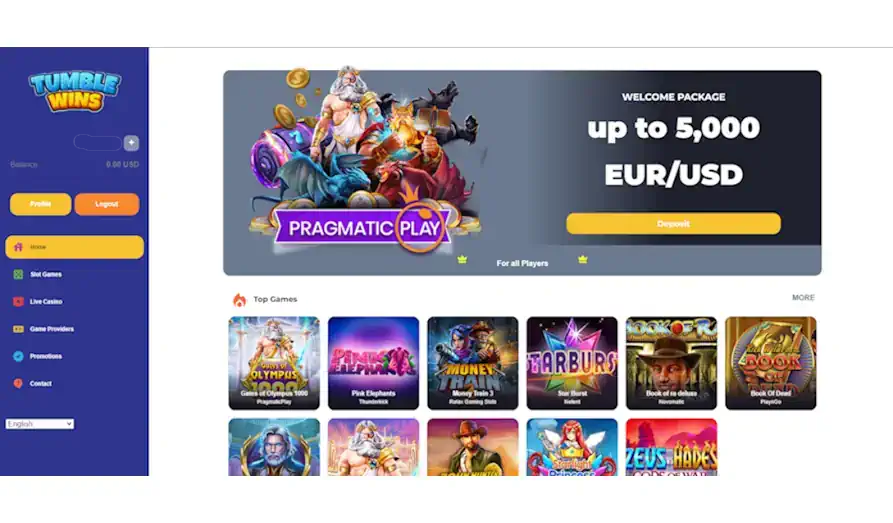The height and width of the screenshot is (523, 893).
Task: Click the orange Logout button
Action: click(x=106, y=204)
